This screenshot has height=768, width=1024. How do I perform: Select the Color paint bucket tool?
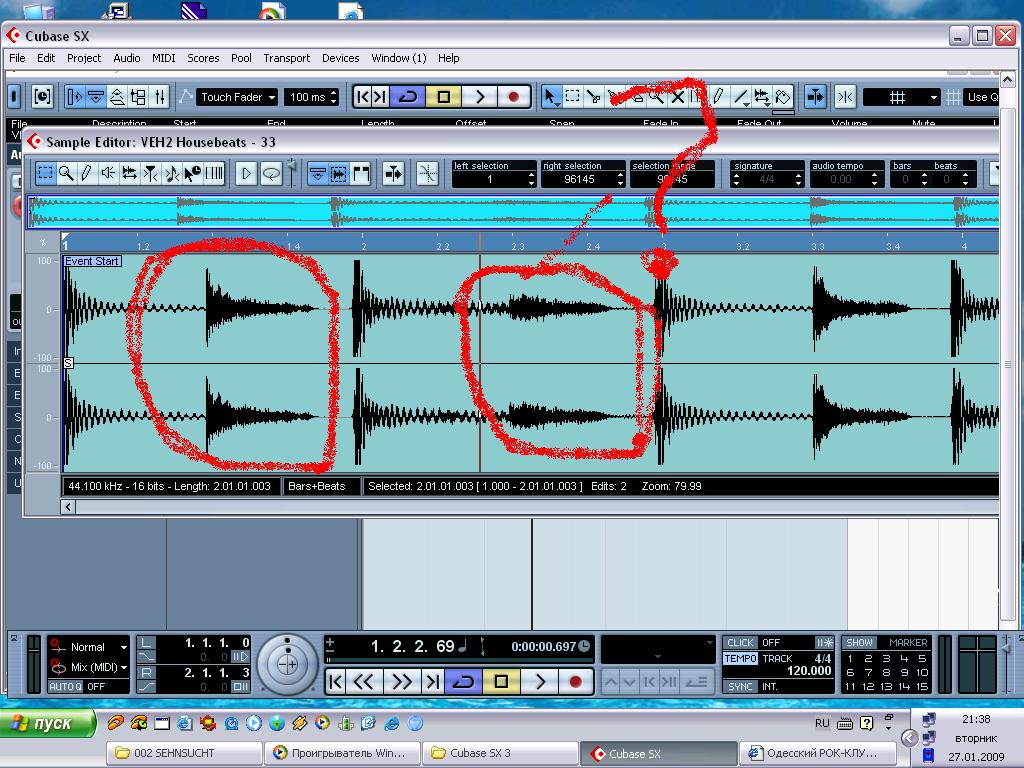point(783,97)
